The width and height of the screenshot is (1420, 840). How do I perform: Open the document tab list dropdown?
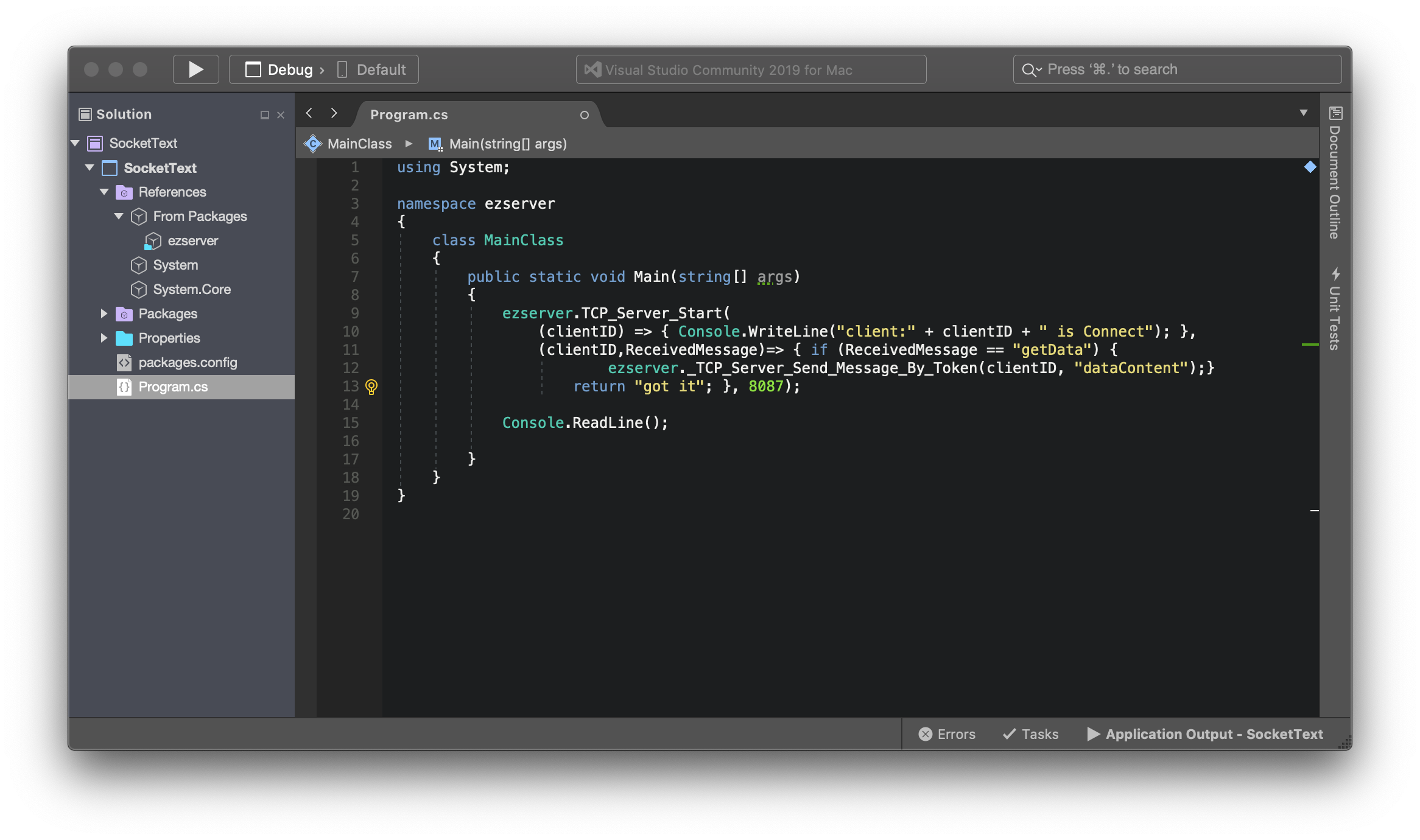pos(1304,113)
